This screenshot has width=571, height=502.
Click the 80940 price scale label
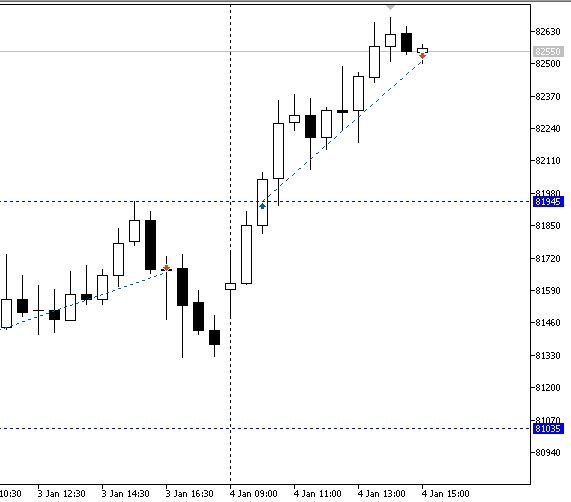(548, 452)
